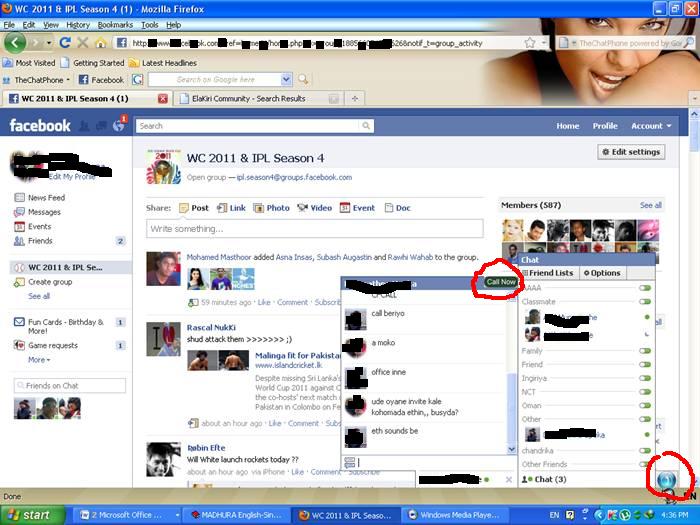Toggle AAA friend list online switch
700x525 pixels.
(645, 288)
